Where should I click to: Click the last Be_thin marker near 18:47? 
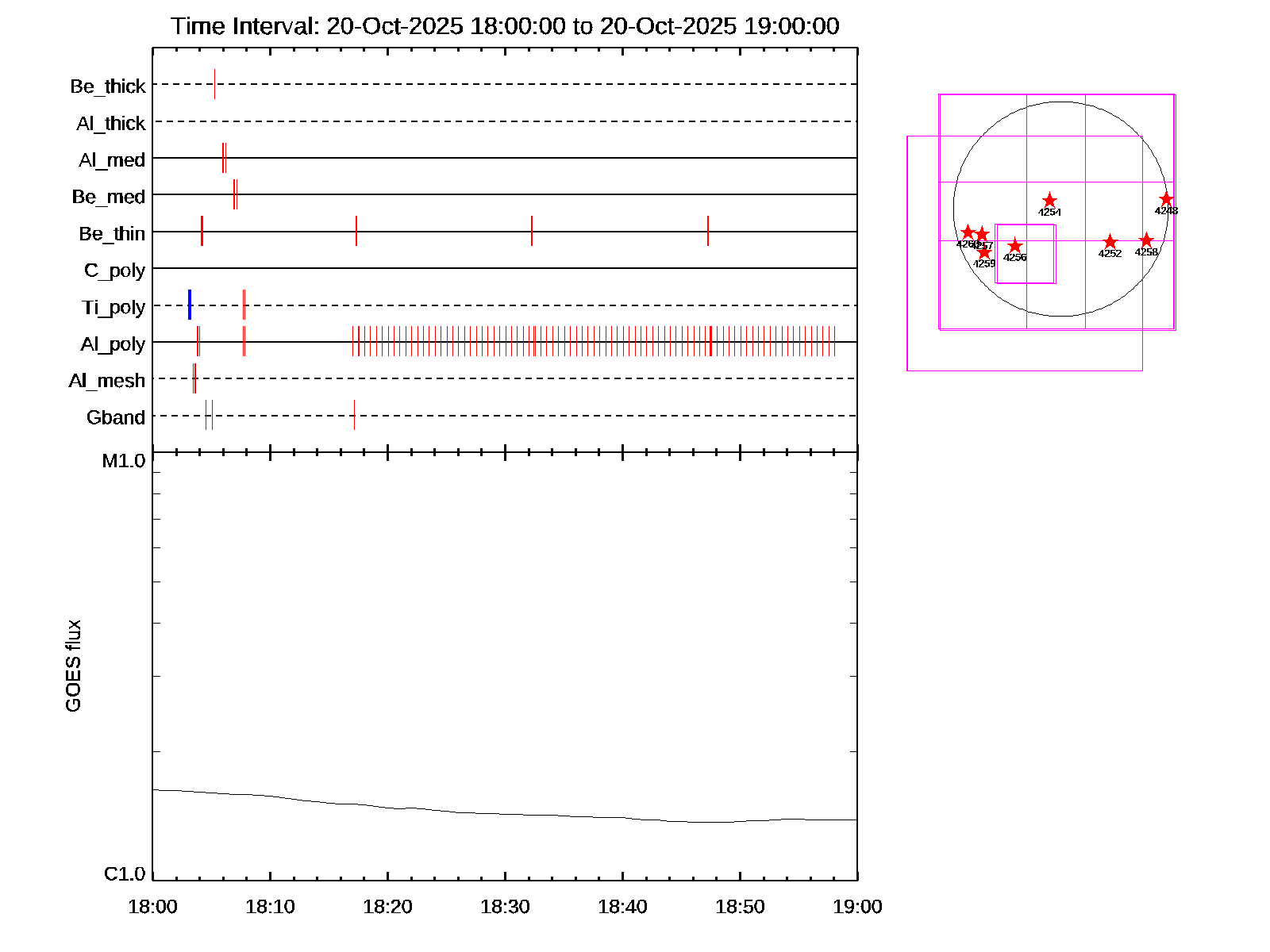[708, 231]
